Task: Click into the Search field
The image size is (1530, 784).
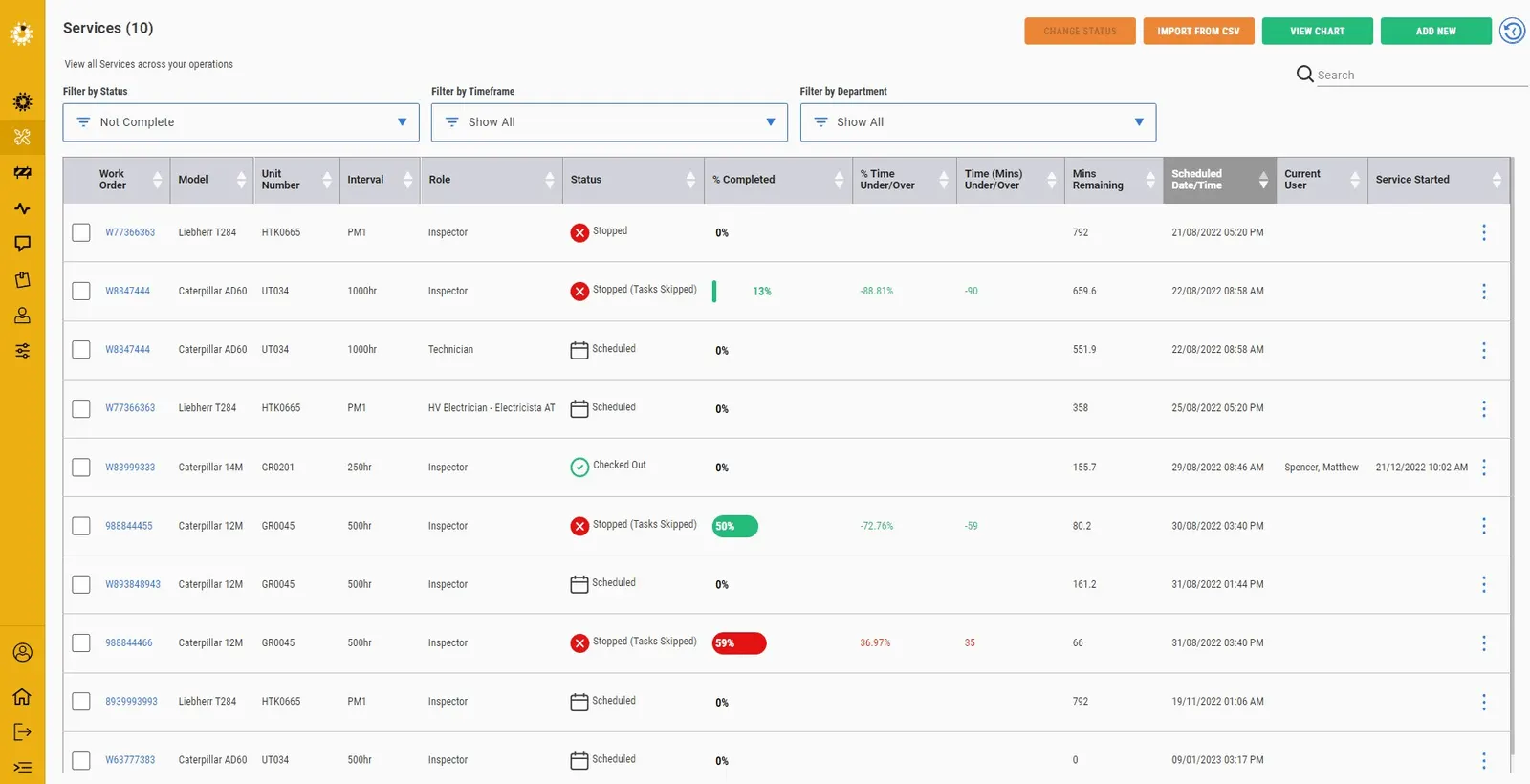Action: pos(1421,75)
